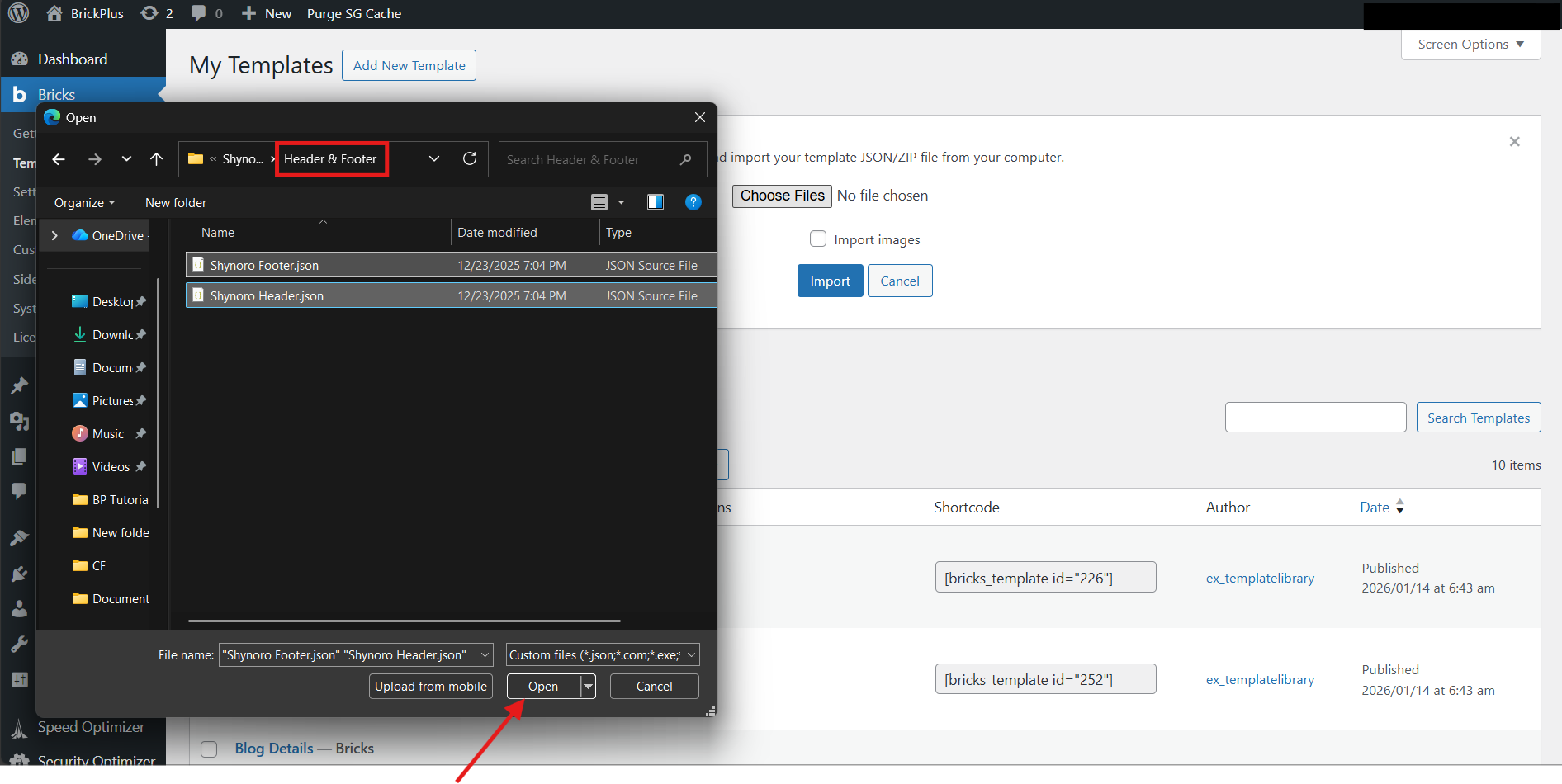Click the Search Header & Footer field
The height and width of the screenshot is (784, 1562).
(x=603, y=159)
